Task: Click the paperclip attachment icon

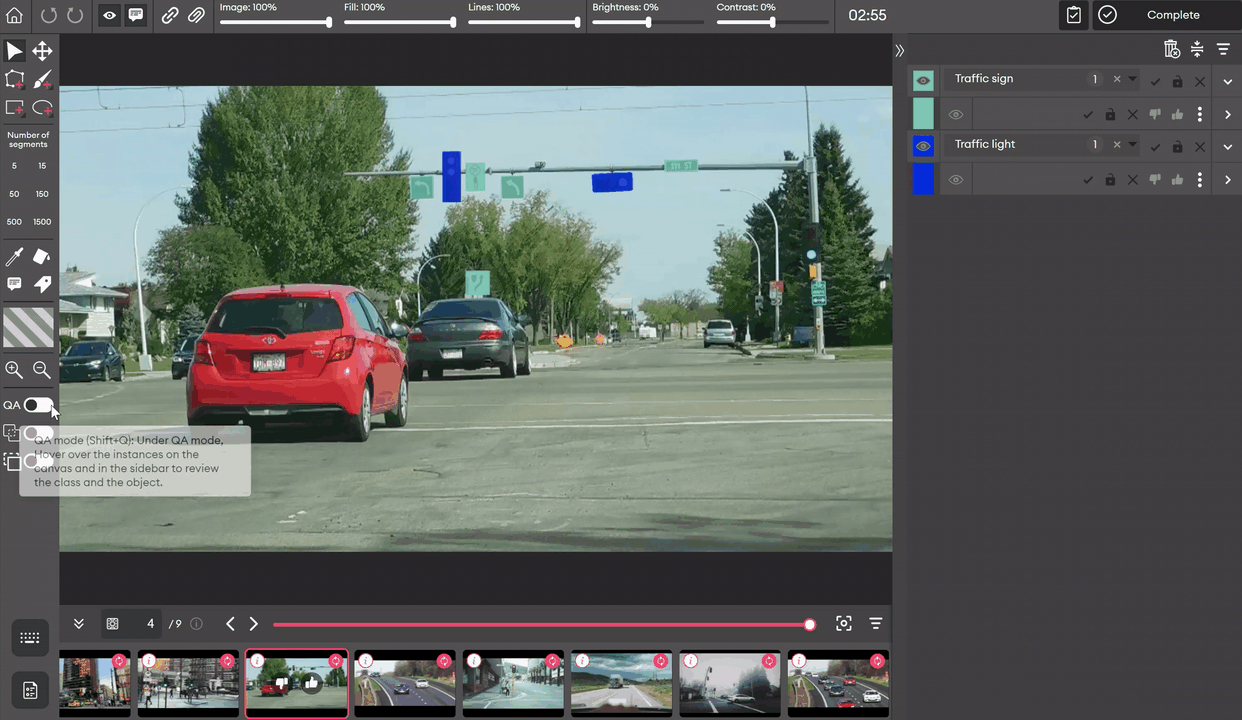Action: tap(196, 15)
